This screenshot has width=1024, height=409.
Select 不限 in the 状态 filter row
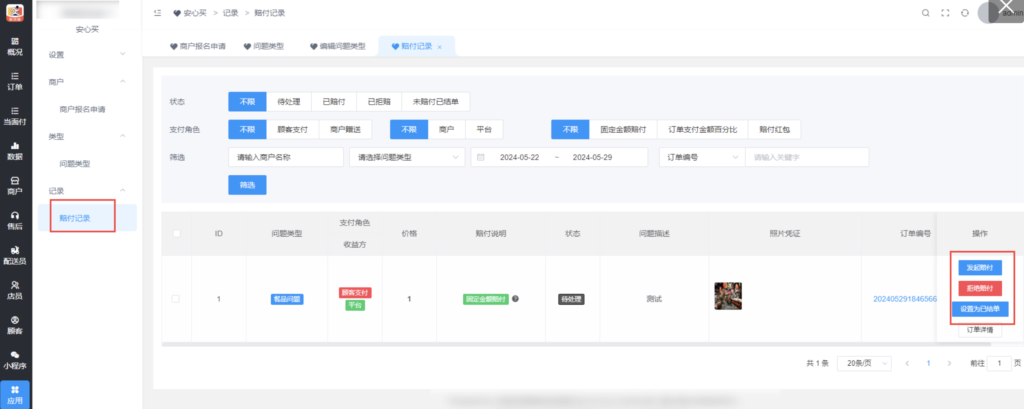pyautogui.click(x=248, y=102)
